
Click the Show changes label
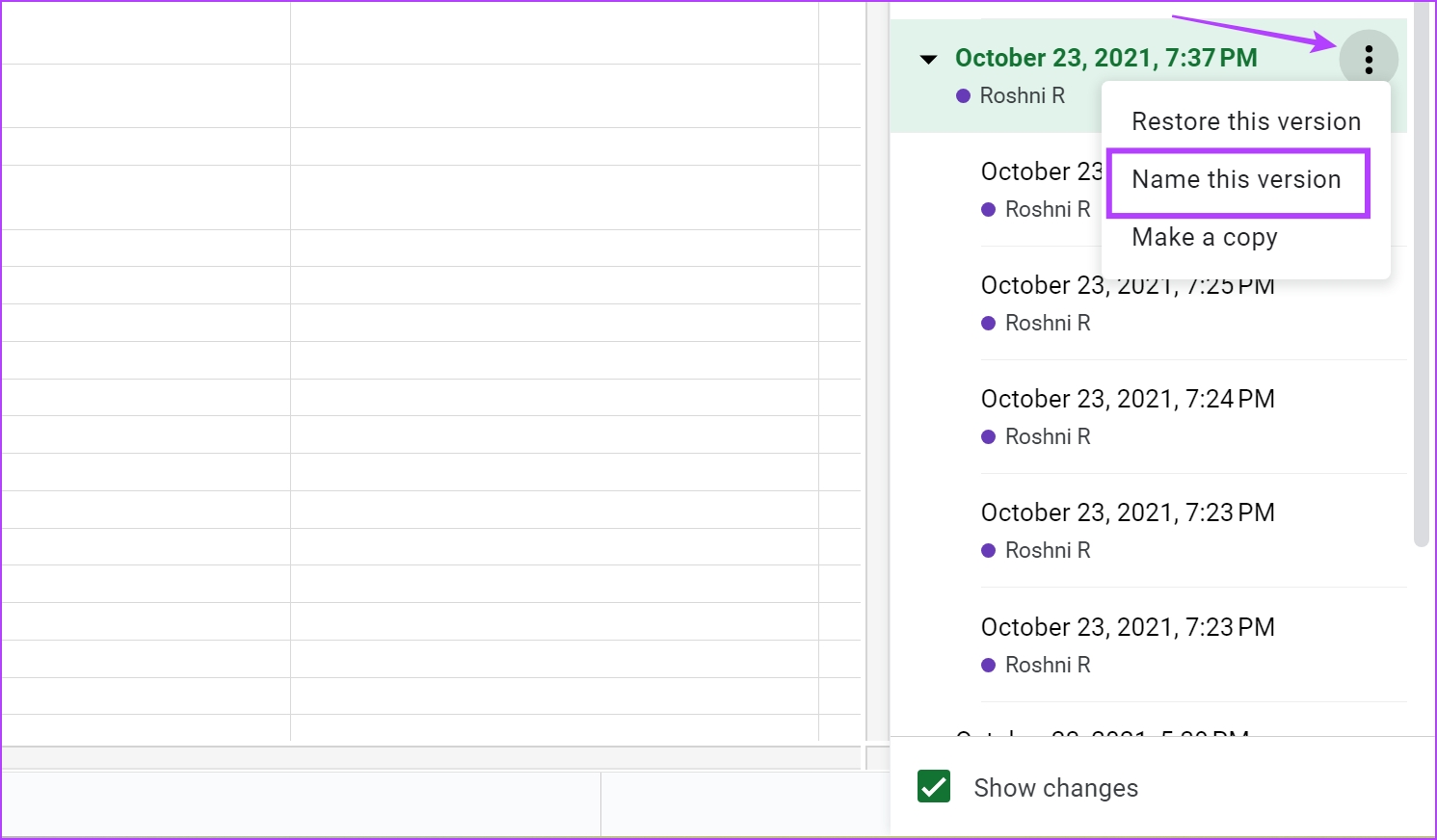tap(1055, 788)
